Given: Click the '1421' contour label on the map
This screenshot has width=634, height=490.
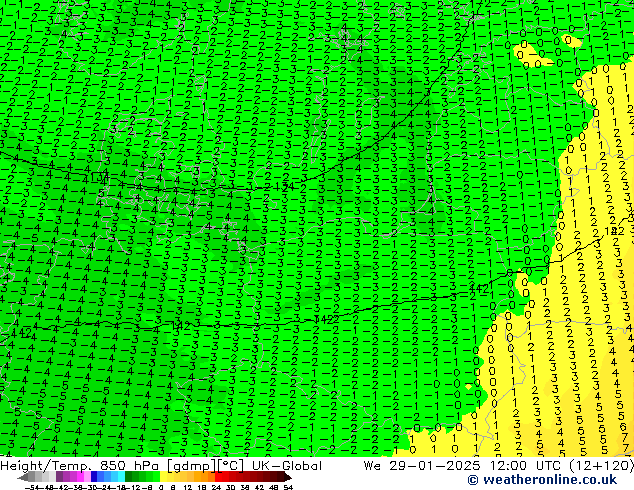Looking at the screenshot, I should coord(480,288).
